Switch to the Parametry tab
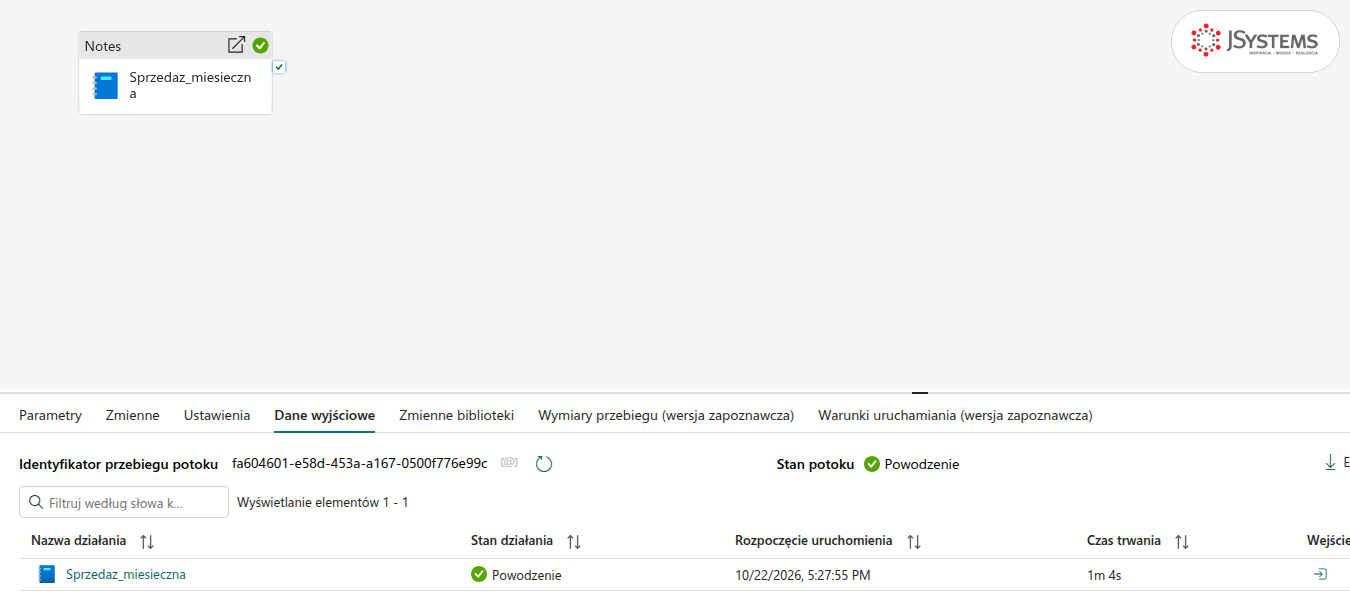This screenshot has height=610, width=1350. pyautogui.click(x=50, y=415)
